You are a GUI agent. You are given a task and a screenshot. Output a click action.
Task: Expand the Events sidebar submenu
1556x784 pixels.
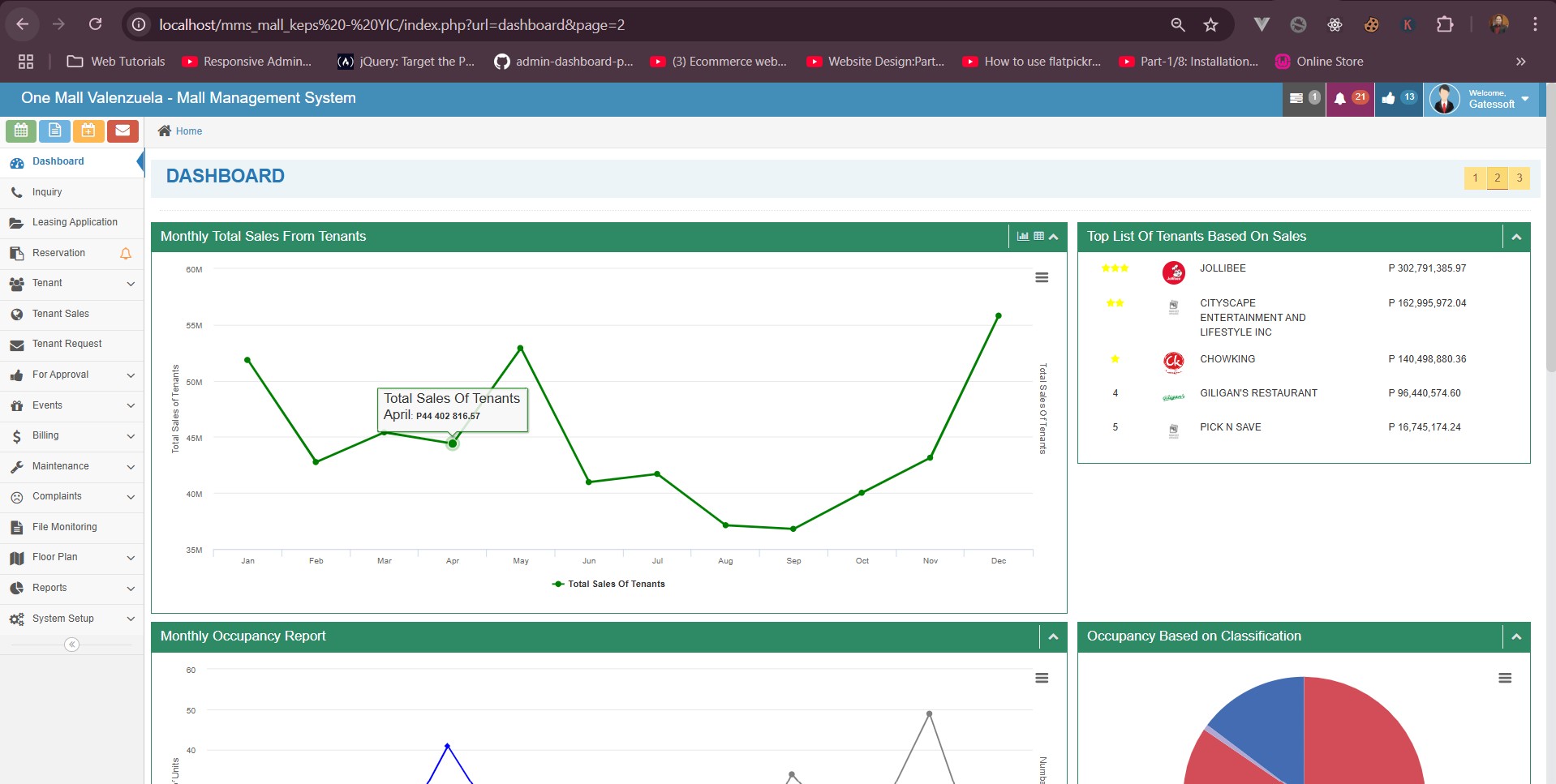[131, 405]
